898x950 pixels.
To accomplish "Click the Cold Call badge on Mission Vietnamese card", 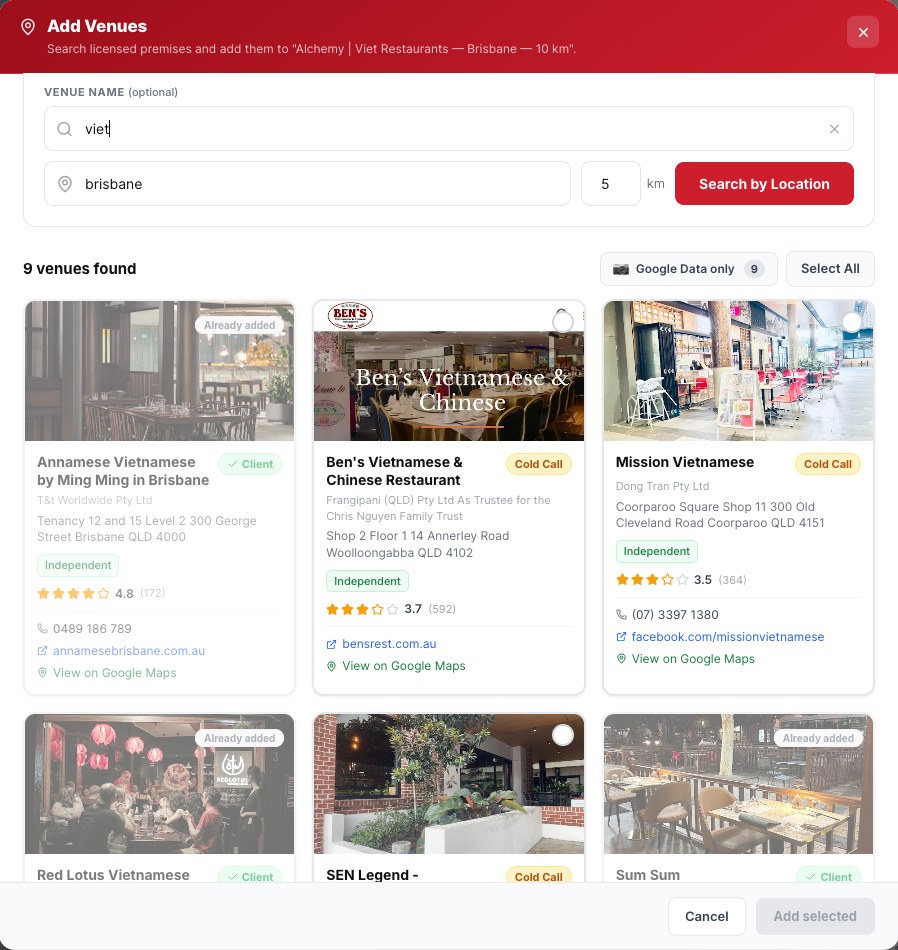I will tap(828, 464).
